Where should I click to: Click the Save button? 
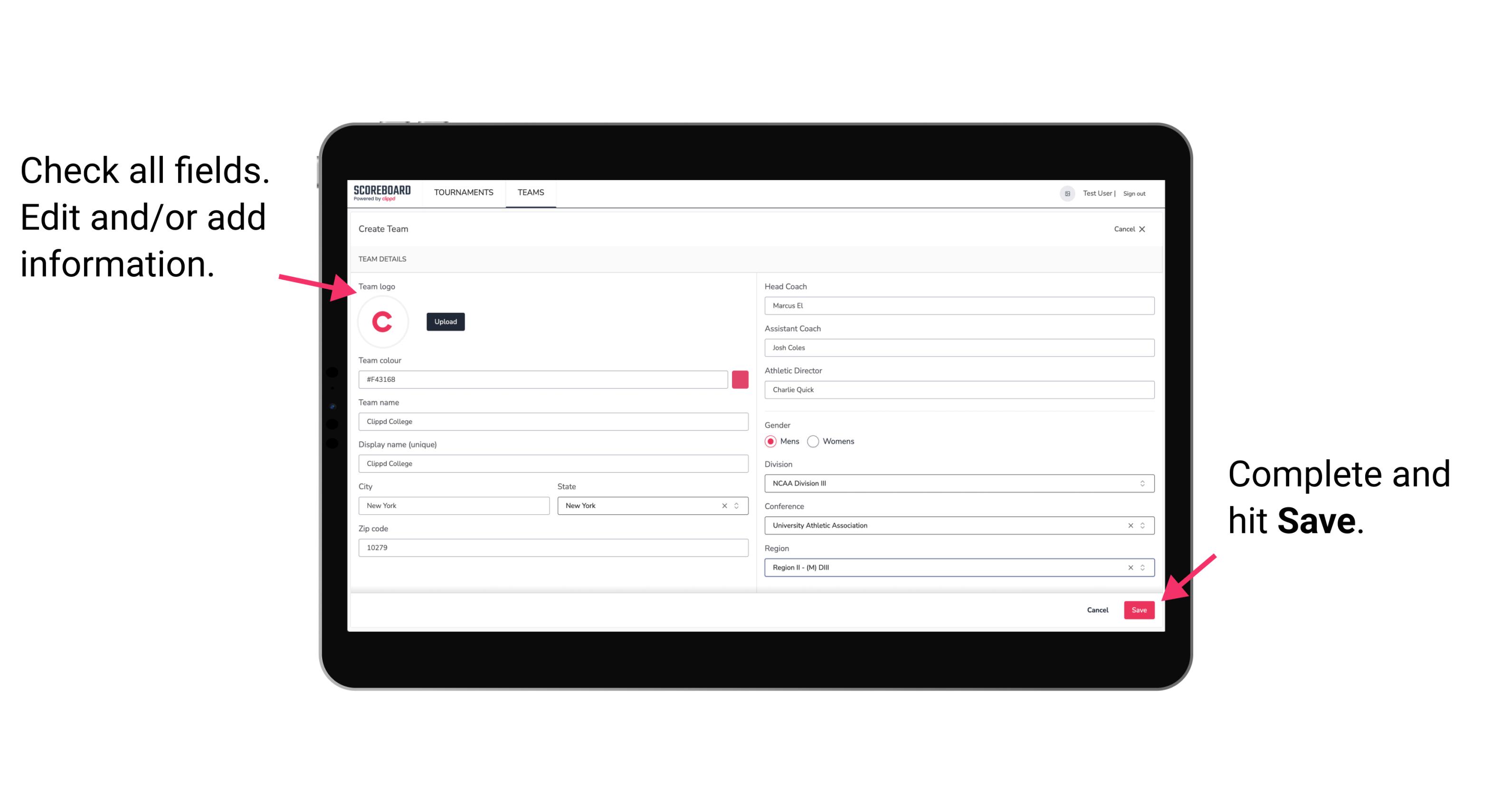(x=1139, y=608)
